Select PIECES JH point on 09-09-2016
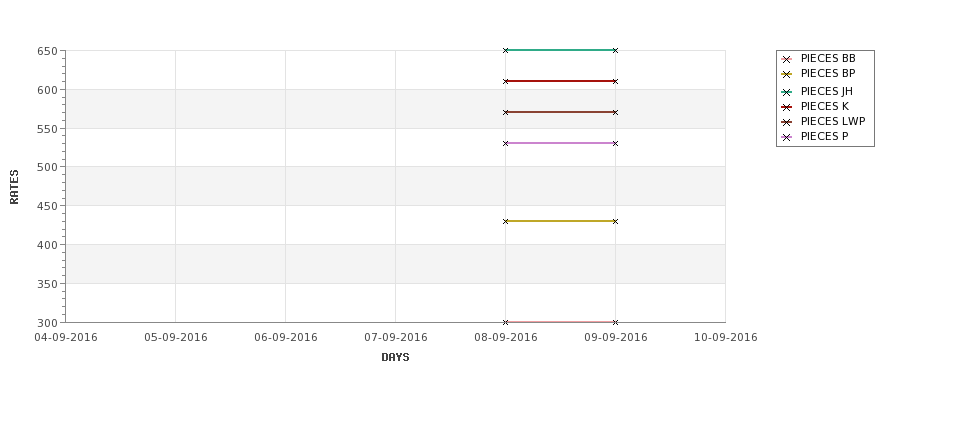 (616, 50)
